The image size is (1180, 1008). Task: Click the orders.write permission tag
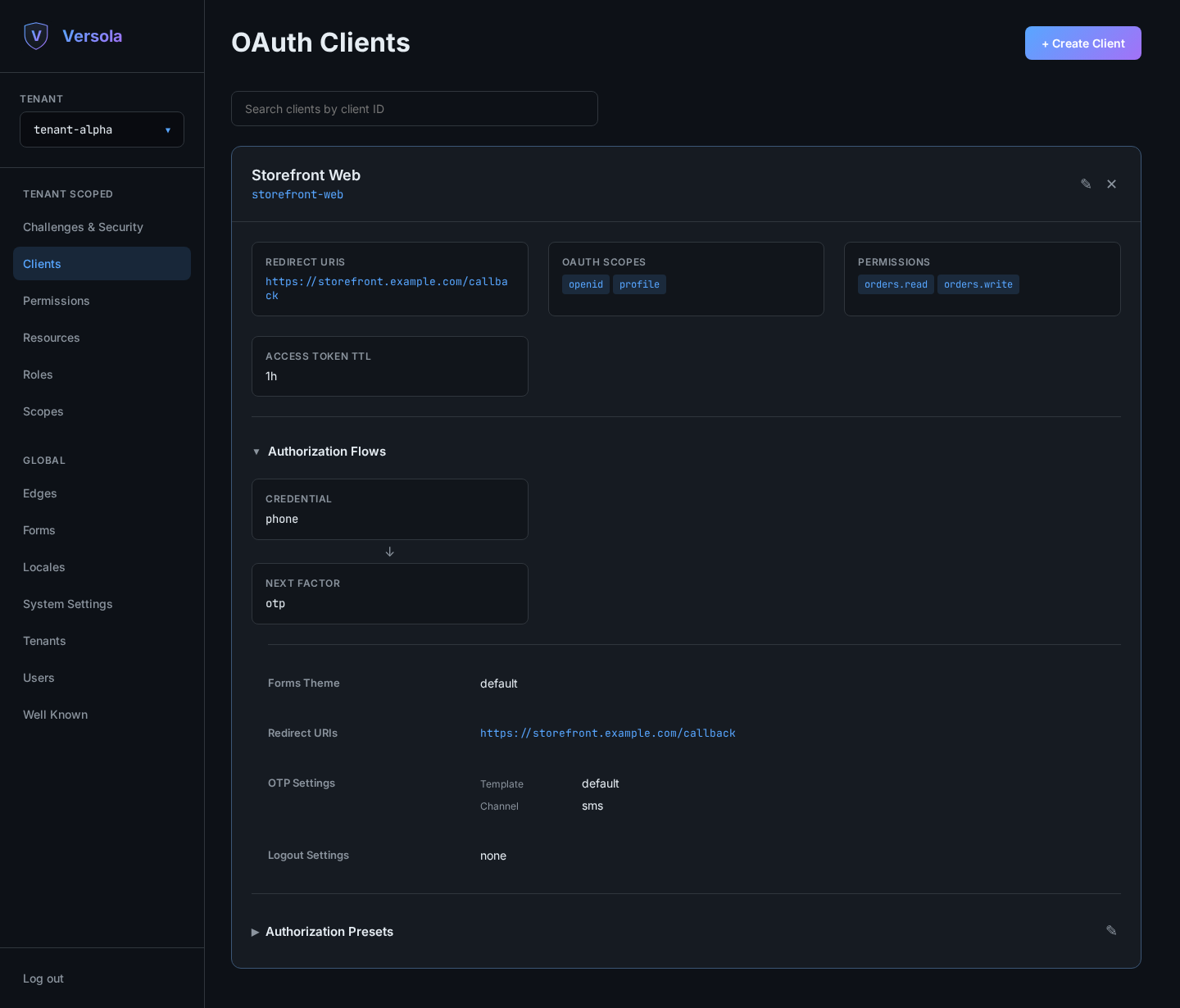coord(978,284)
